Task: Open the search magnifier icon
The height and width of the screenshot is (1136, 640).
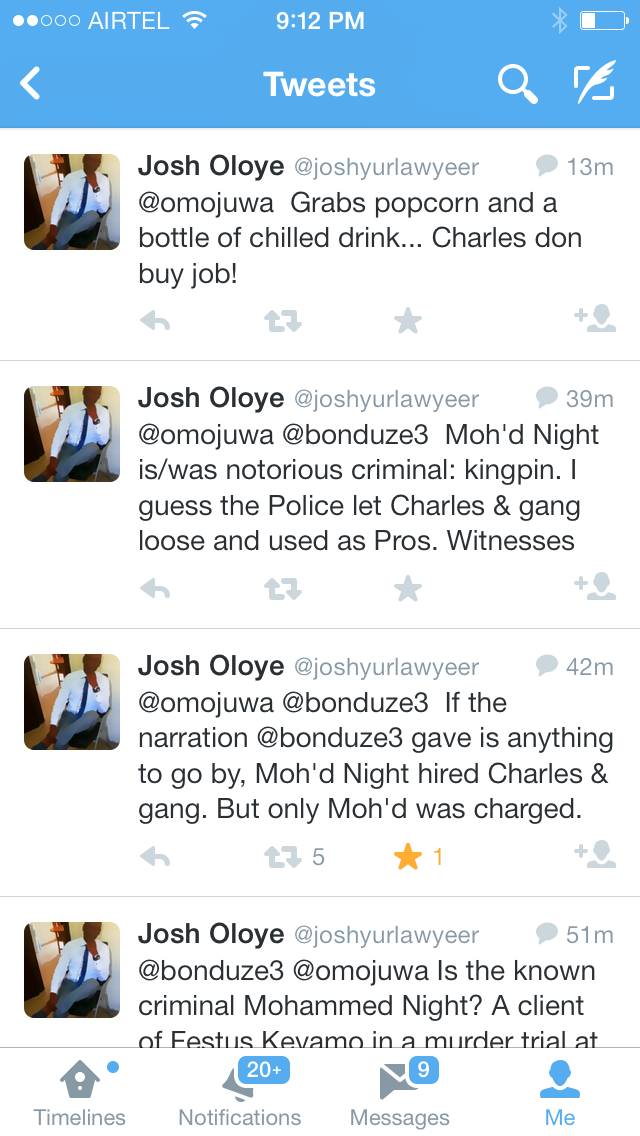Action: click(x=517, y=84)
